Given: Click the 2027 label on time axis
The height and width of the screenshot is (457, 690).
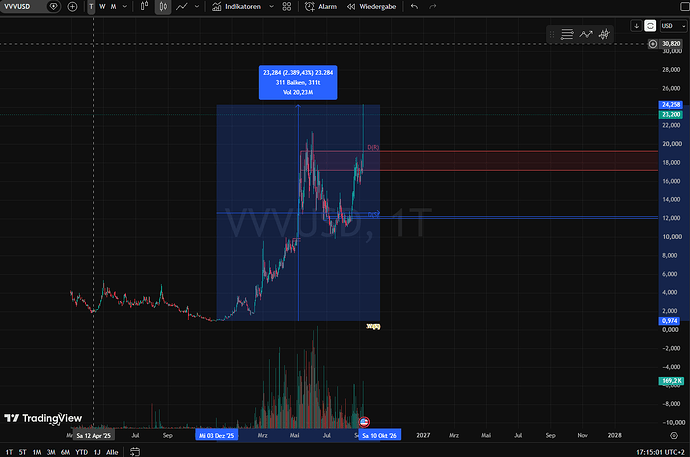Looking at the screenshot, I should tap(423, 435).
